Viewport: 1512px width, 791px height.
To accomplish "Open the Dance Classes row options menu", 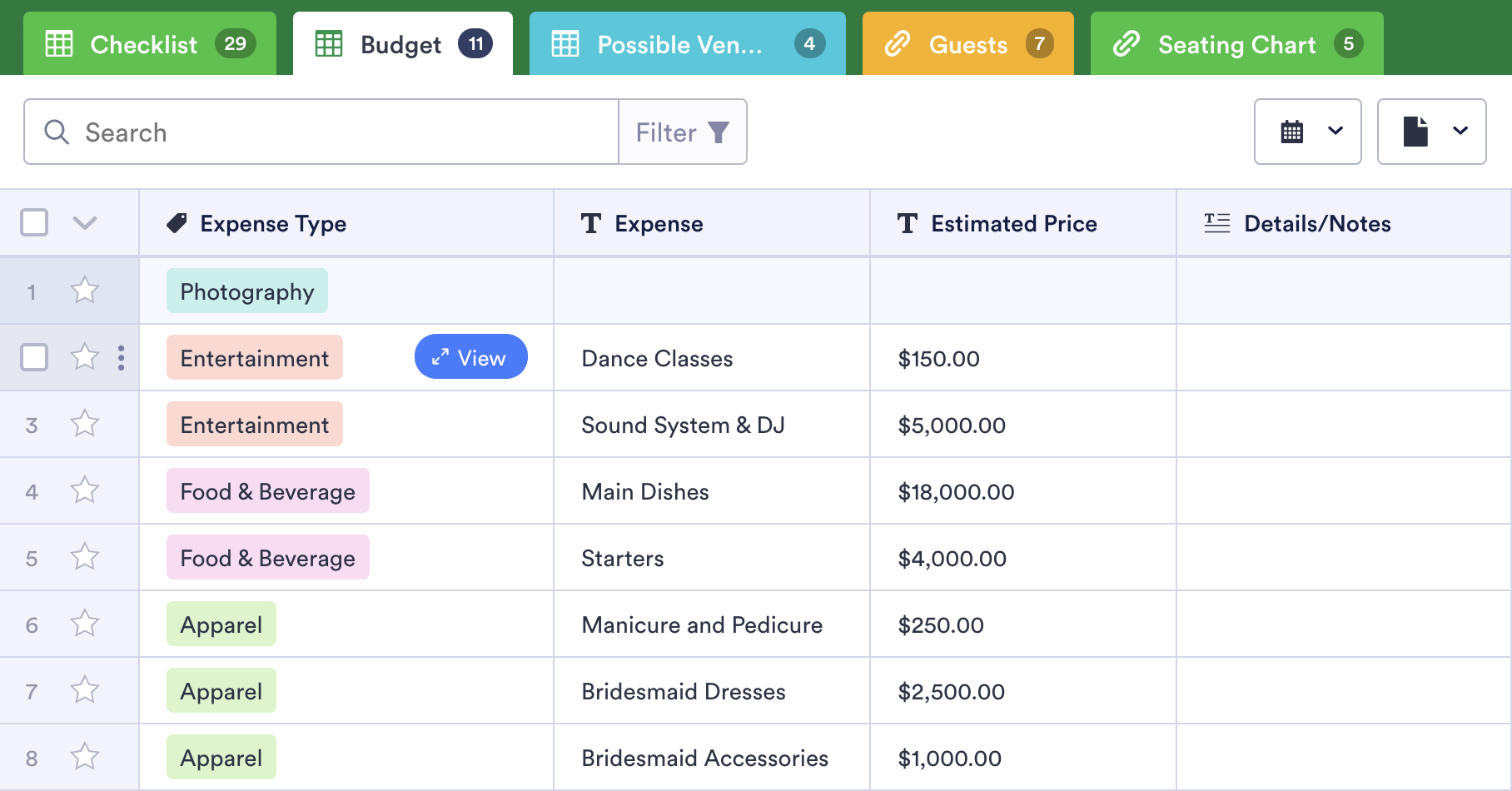I will coord(122,357).
